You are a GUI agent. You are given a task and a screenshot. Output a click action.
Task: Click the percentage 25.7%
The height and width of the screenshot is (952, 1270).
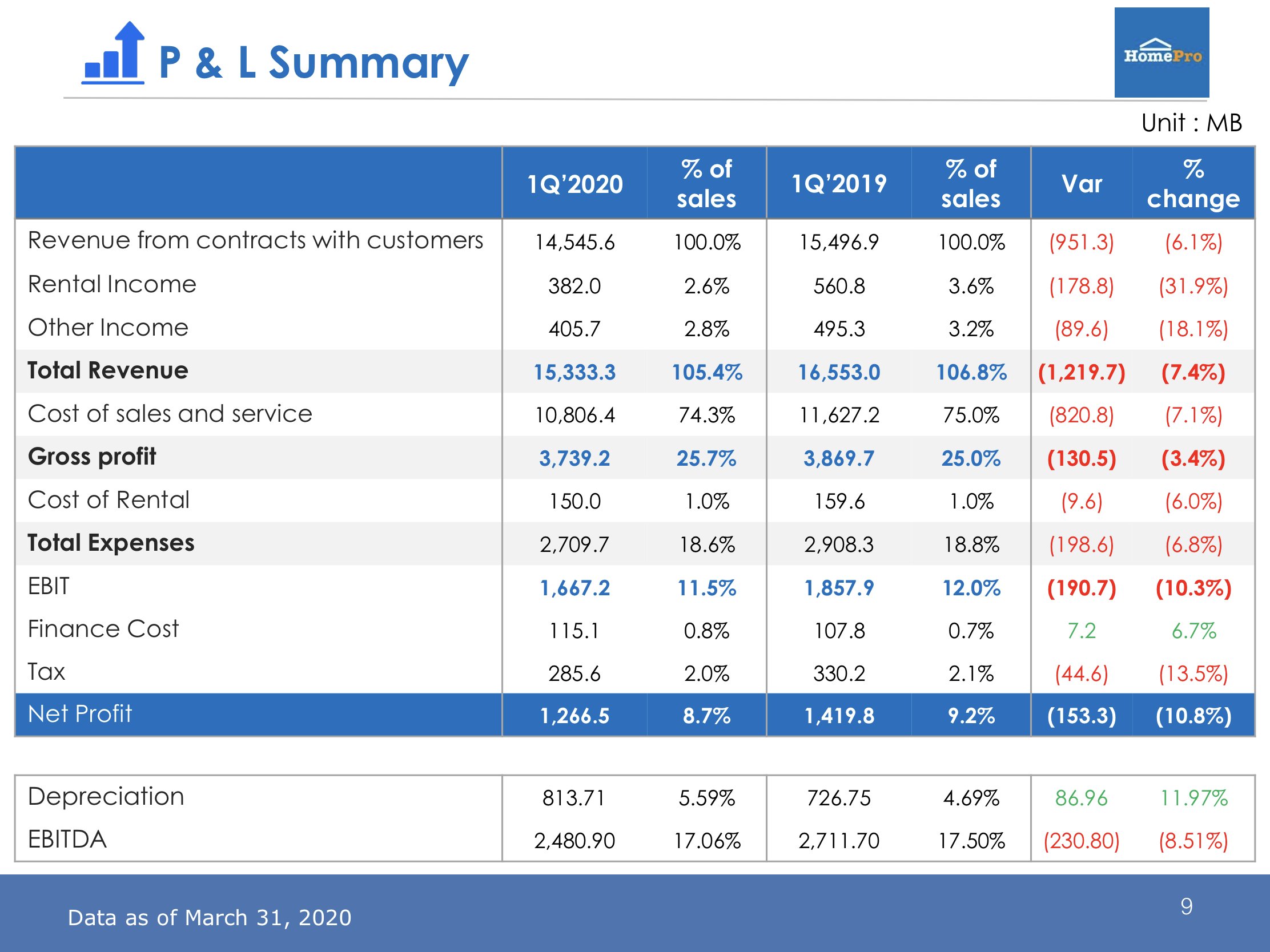[x=707, y=458]
